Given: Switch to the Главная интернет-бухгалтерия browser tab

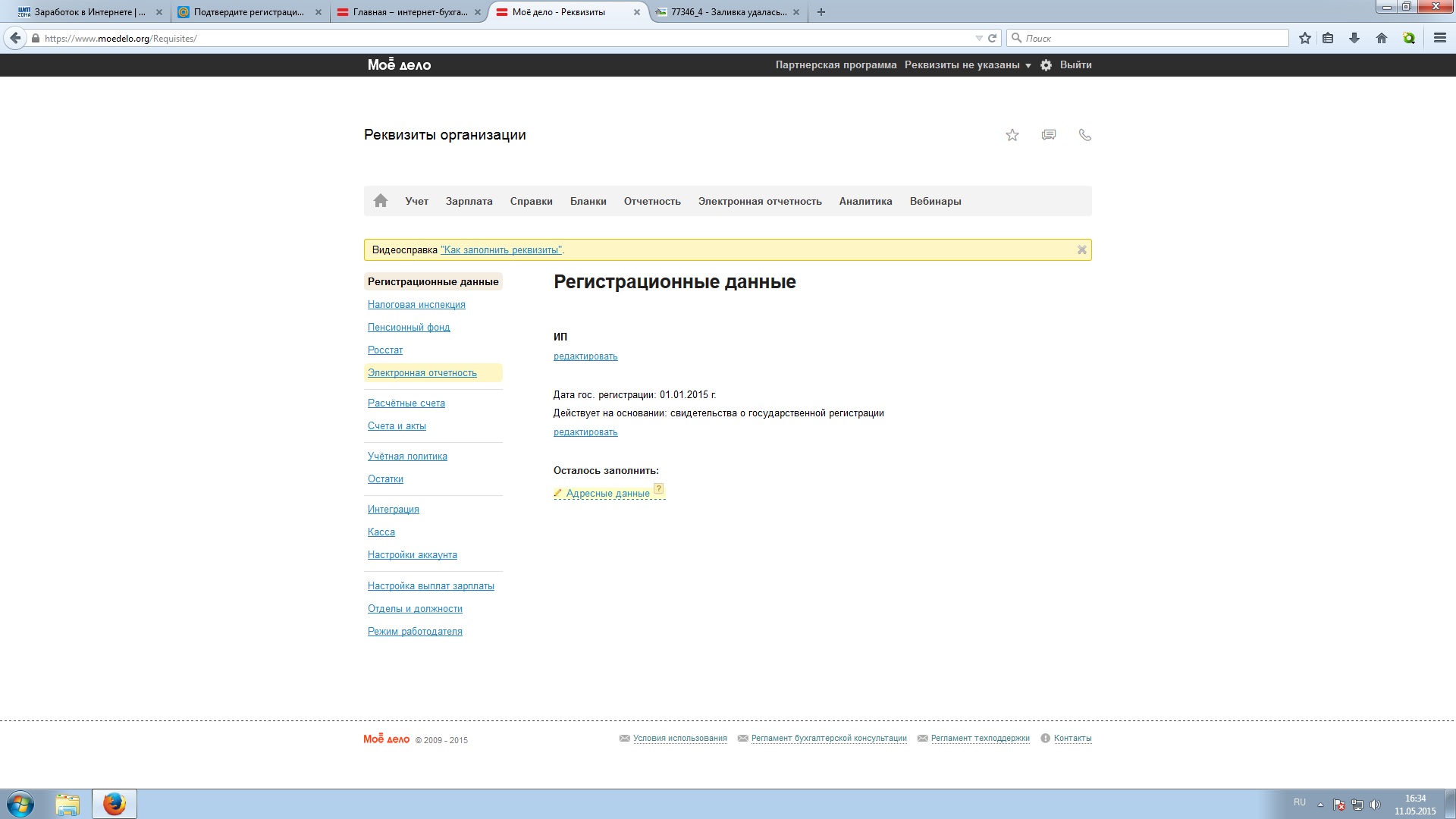Looking at the screenshot, I should click(x=408, y=12).
